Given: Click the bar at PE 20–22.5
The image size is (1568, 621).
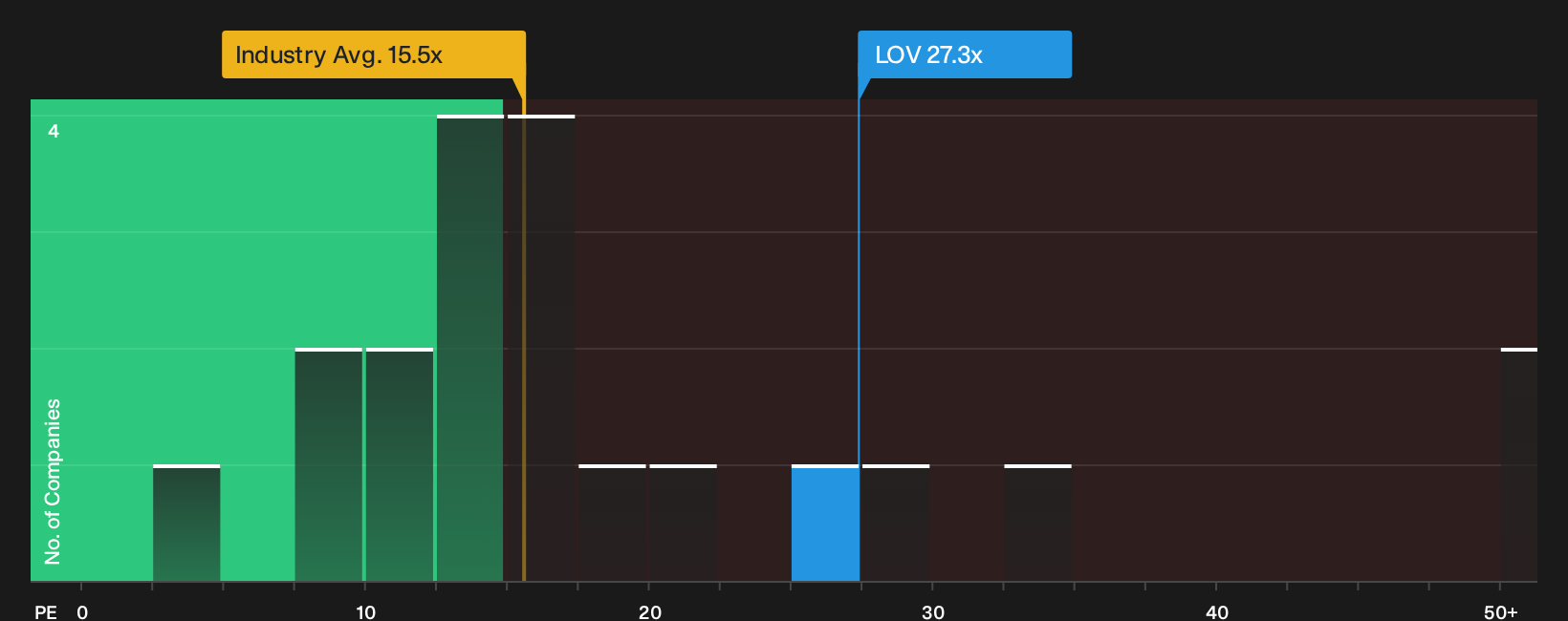Looking at the screenshot, I should pyautogui.click(x=683, y=524).
